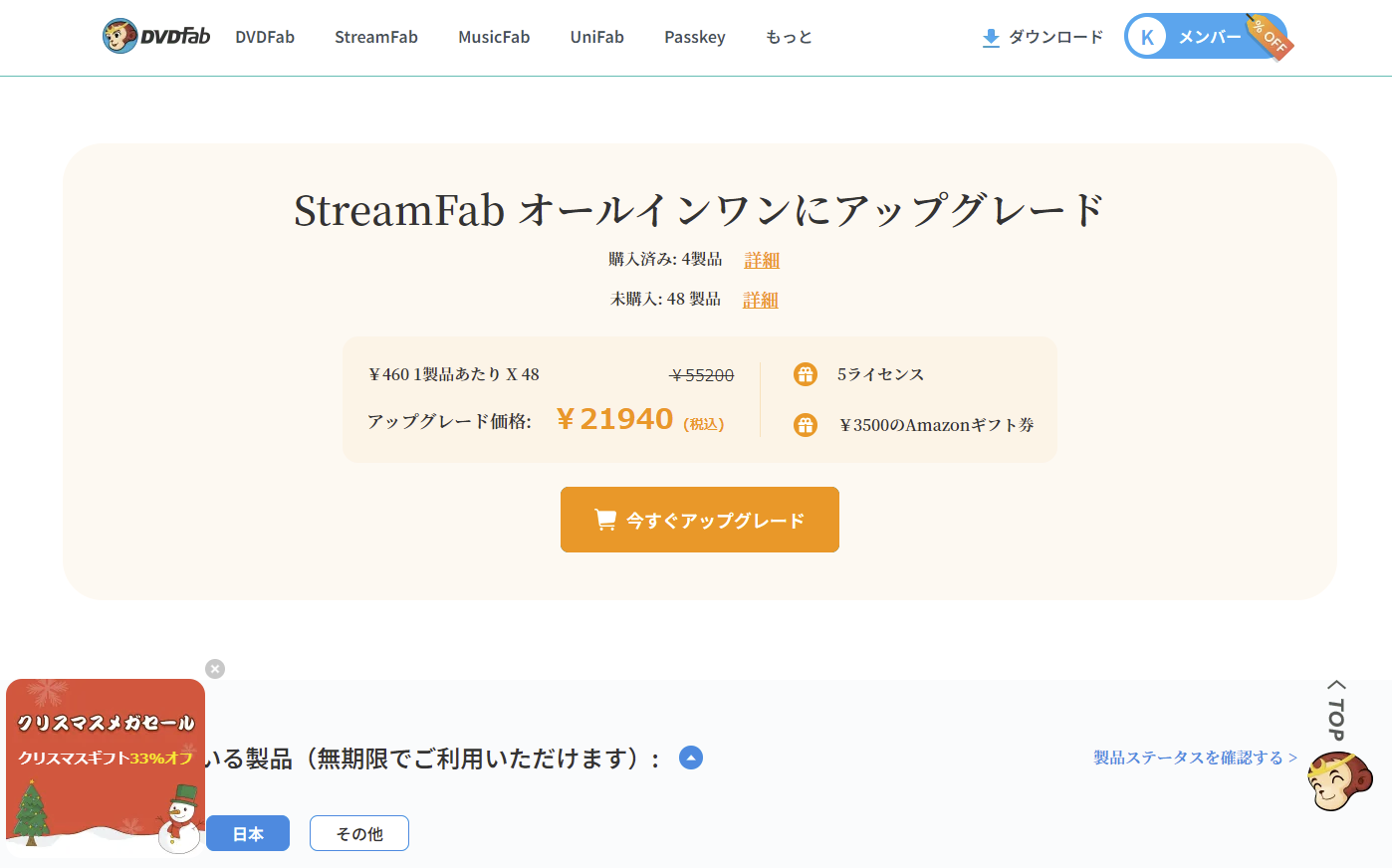Click the ダウンロード link
The width and height of the screenshot is (1392, 868).
point(1056,37)
